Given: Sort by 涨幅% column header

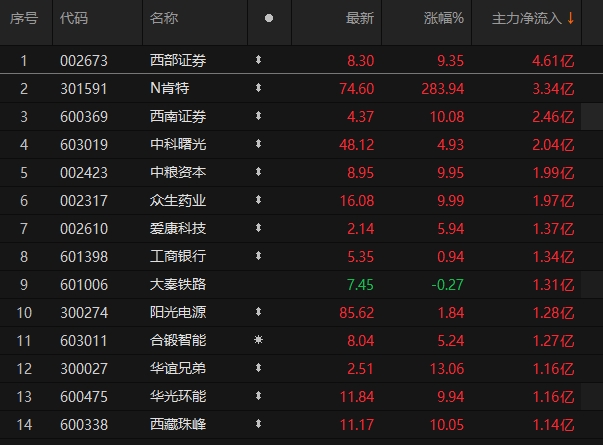Looking at the screenshot, I should click(x=443, y=18).
